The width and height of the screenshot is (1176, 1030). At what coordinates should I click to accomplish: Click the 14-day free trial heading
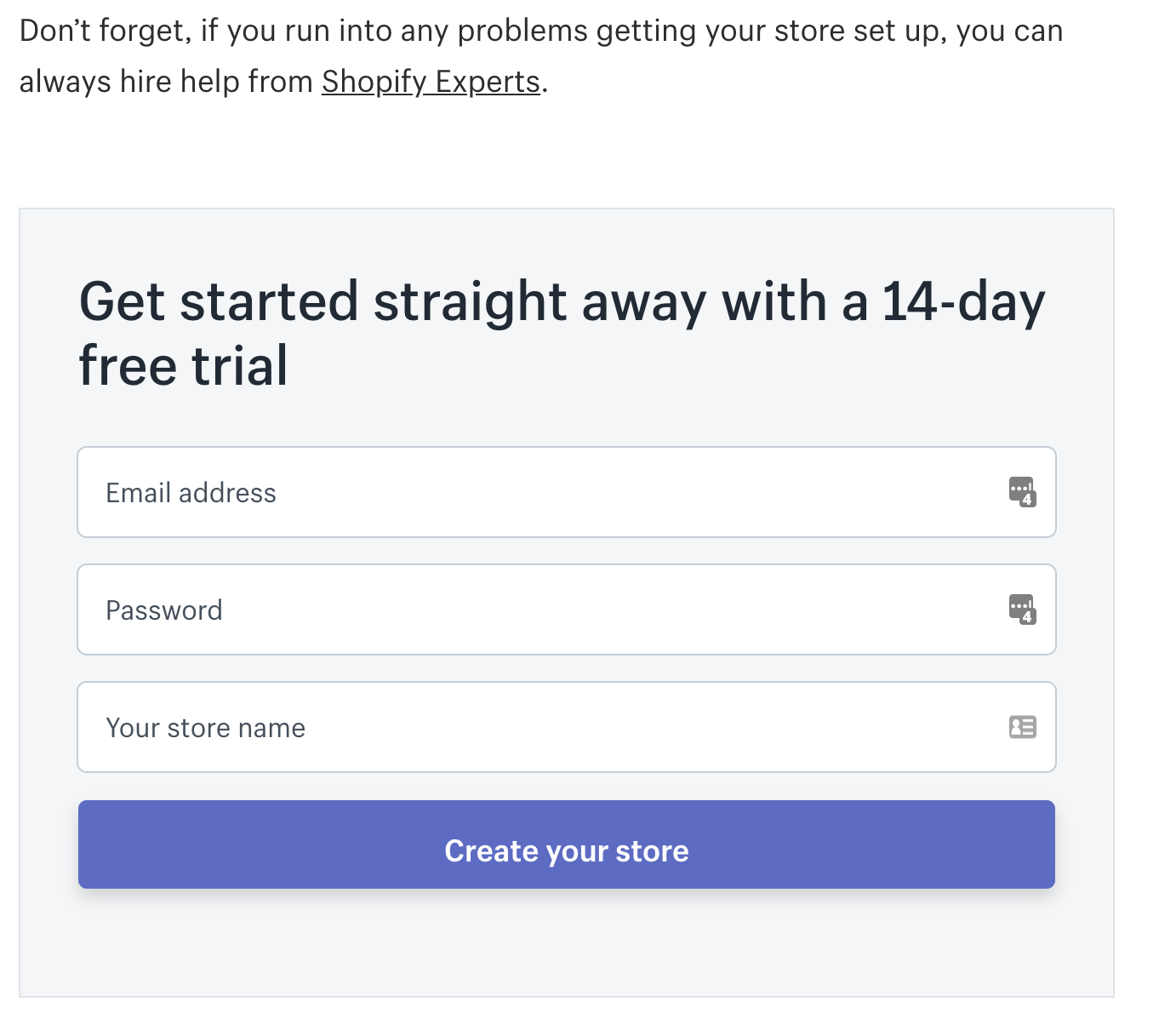click(562, 334)
